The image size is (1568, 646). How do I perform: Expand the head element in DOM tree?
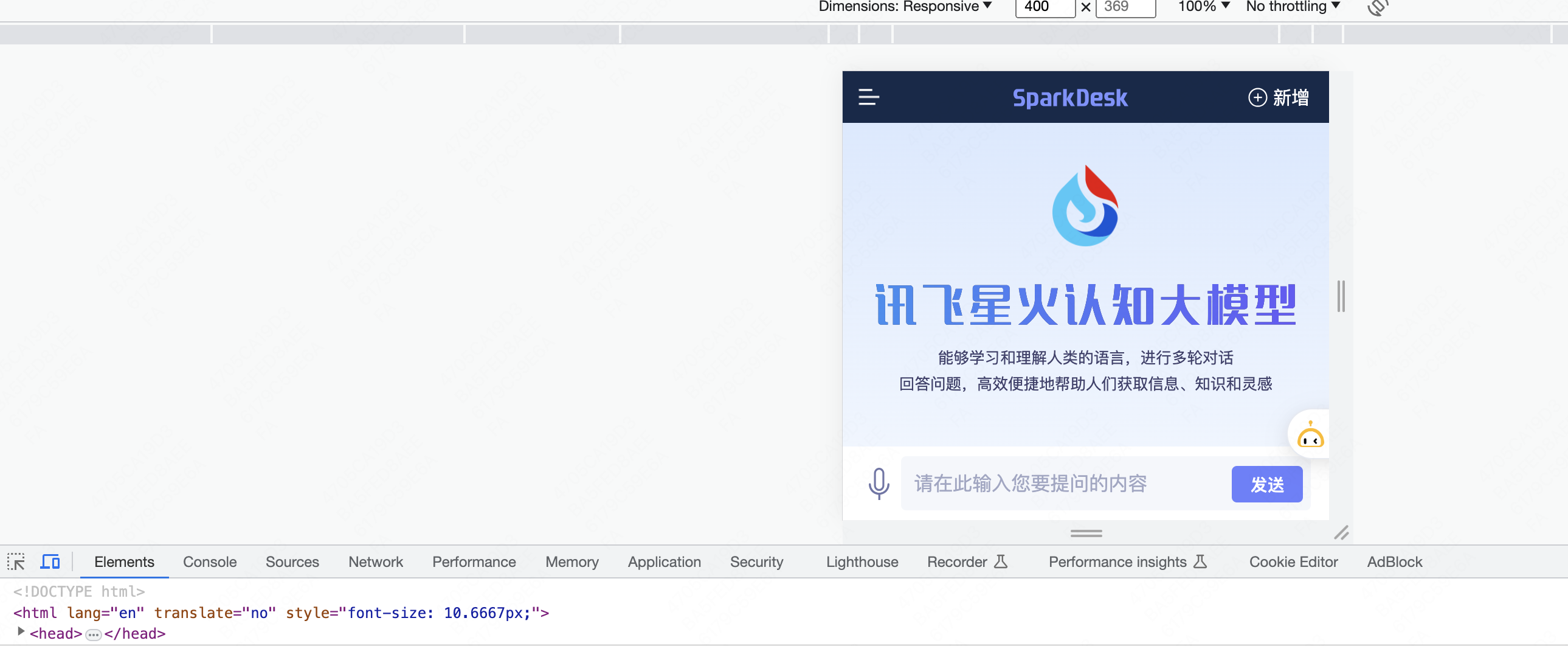pos(21,631)
